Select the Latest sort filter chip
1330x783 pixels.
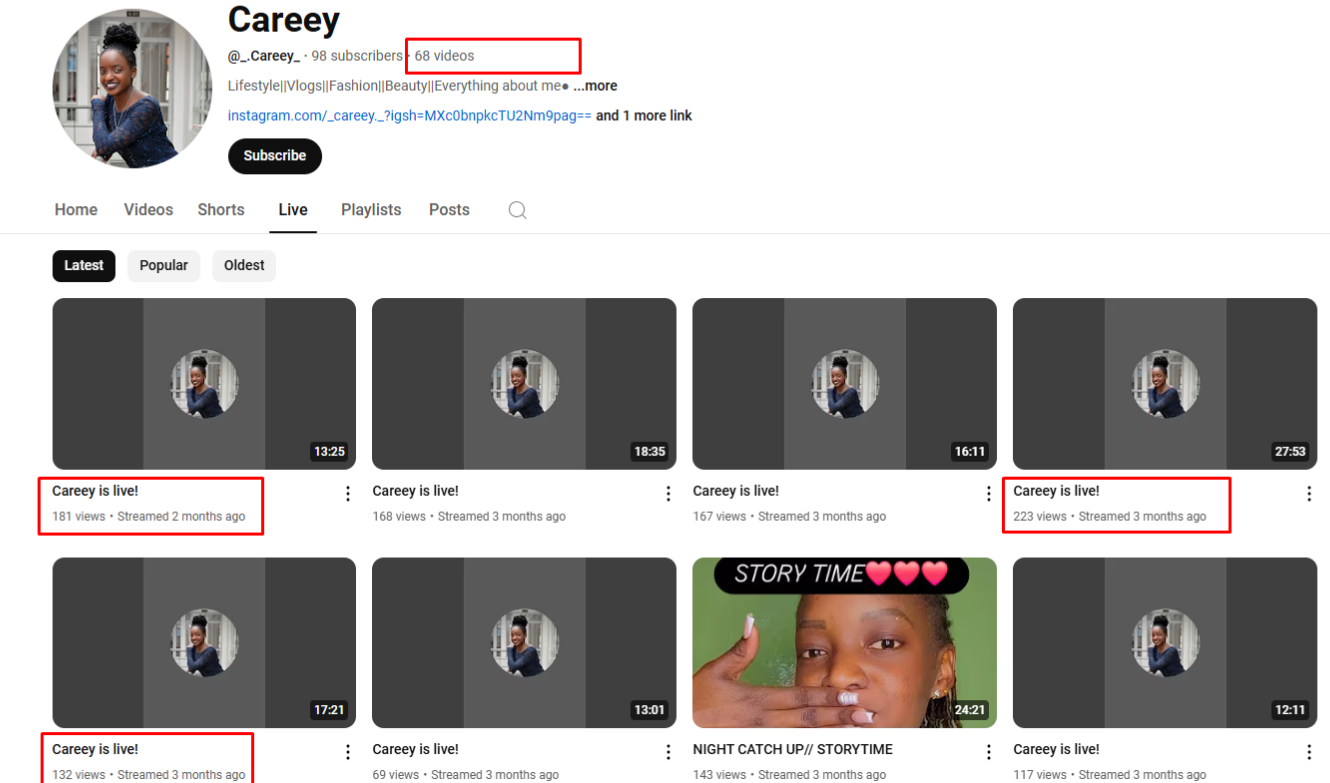click(x=84, y=266)
